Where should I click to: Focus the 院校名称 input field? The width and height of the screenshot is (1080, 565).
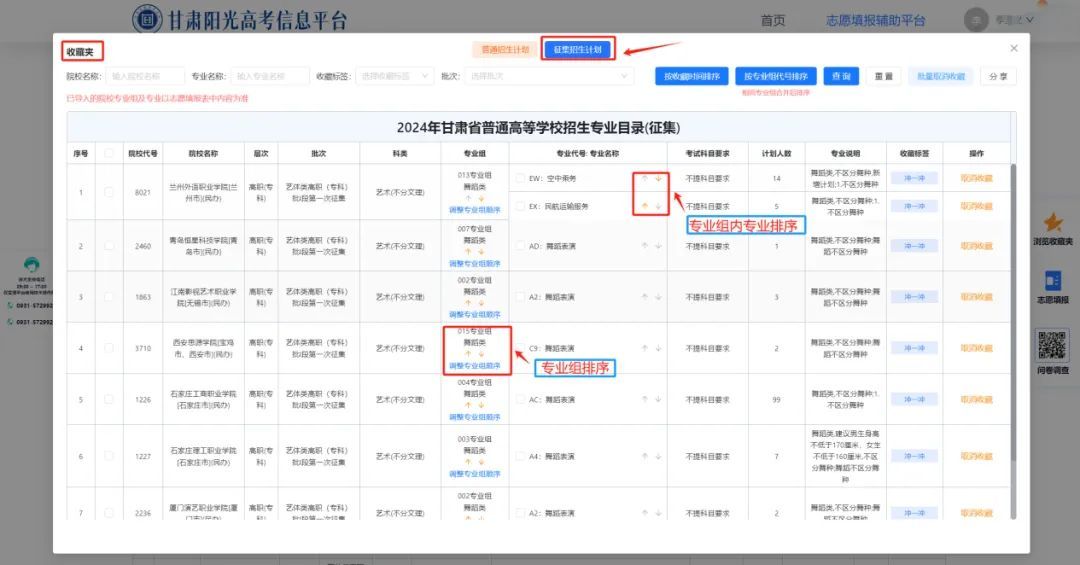(x=145, y=76)
